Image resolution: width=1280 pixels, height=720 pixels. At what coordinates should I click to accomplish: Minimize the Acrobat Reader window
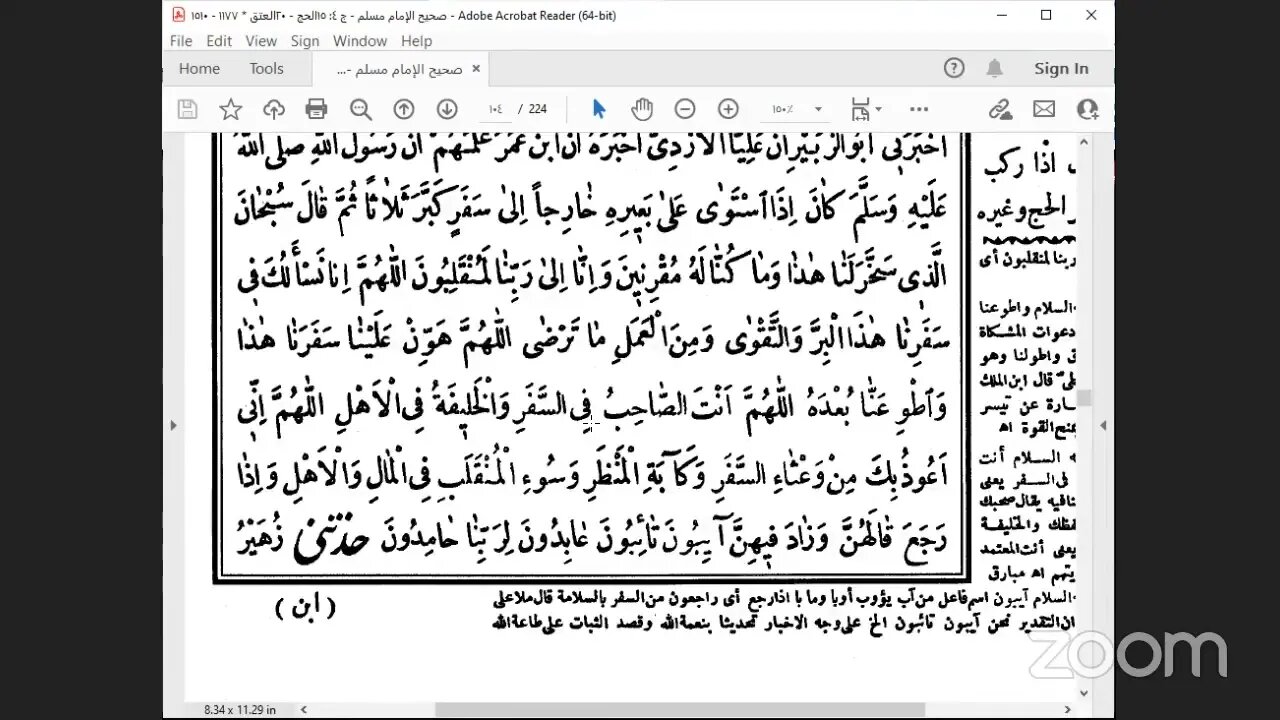[1000, 15]
